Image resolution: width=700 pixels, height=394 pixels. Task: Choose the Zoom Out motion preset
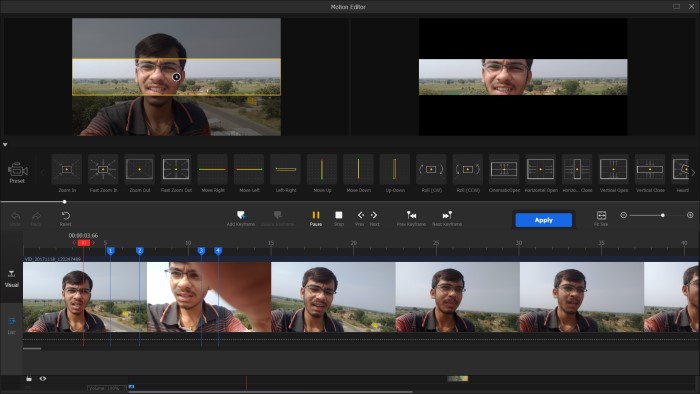coord(140,170)
